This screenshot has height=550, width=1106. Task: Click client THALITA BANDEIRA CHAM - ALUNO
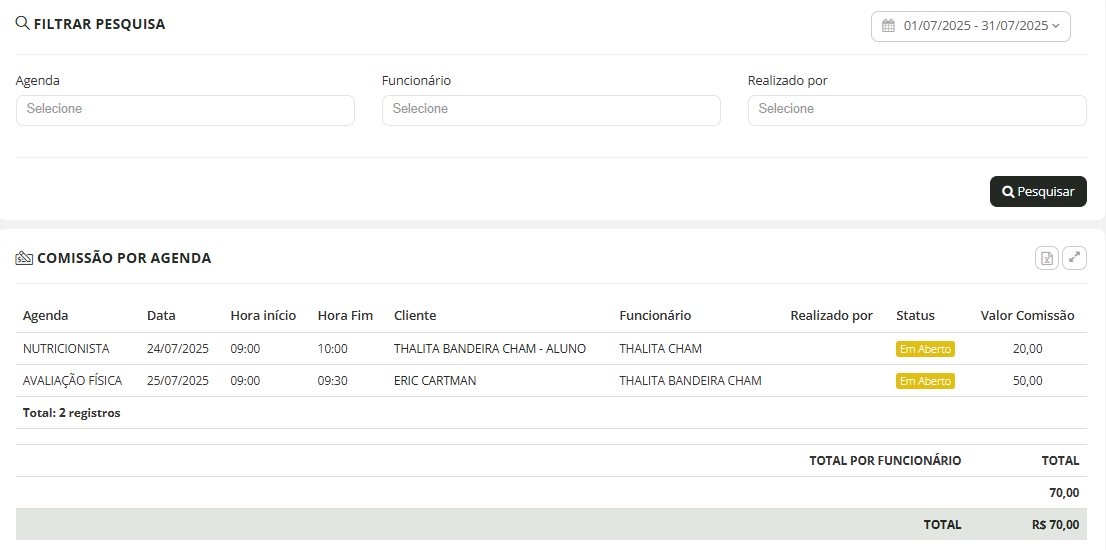tap(490, 348)
